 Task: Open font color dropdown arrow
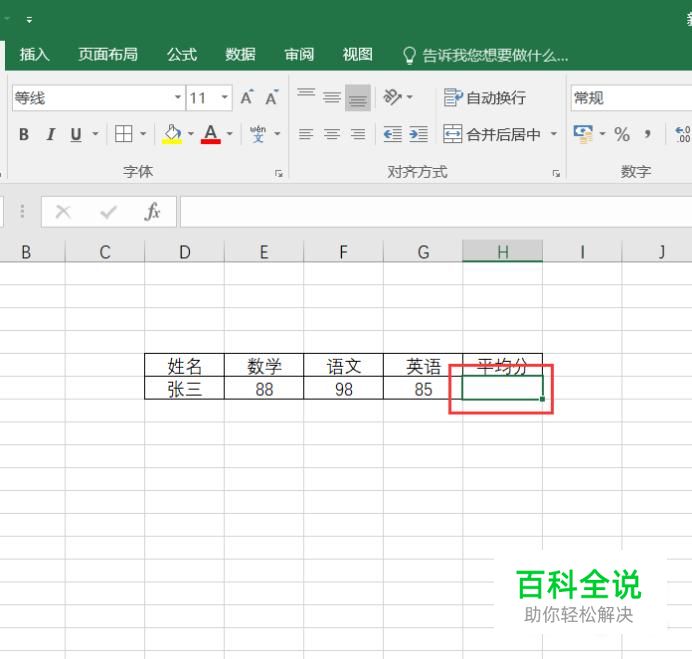click(229, 133)
